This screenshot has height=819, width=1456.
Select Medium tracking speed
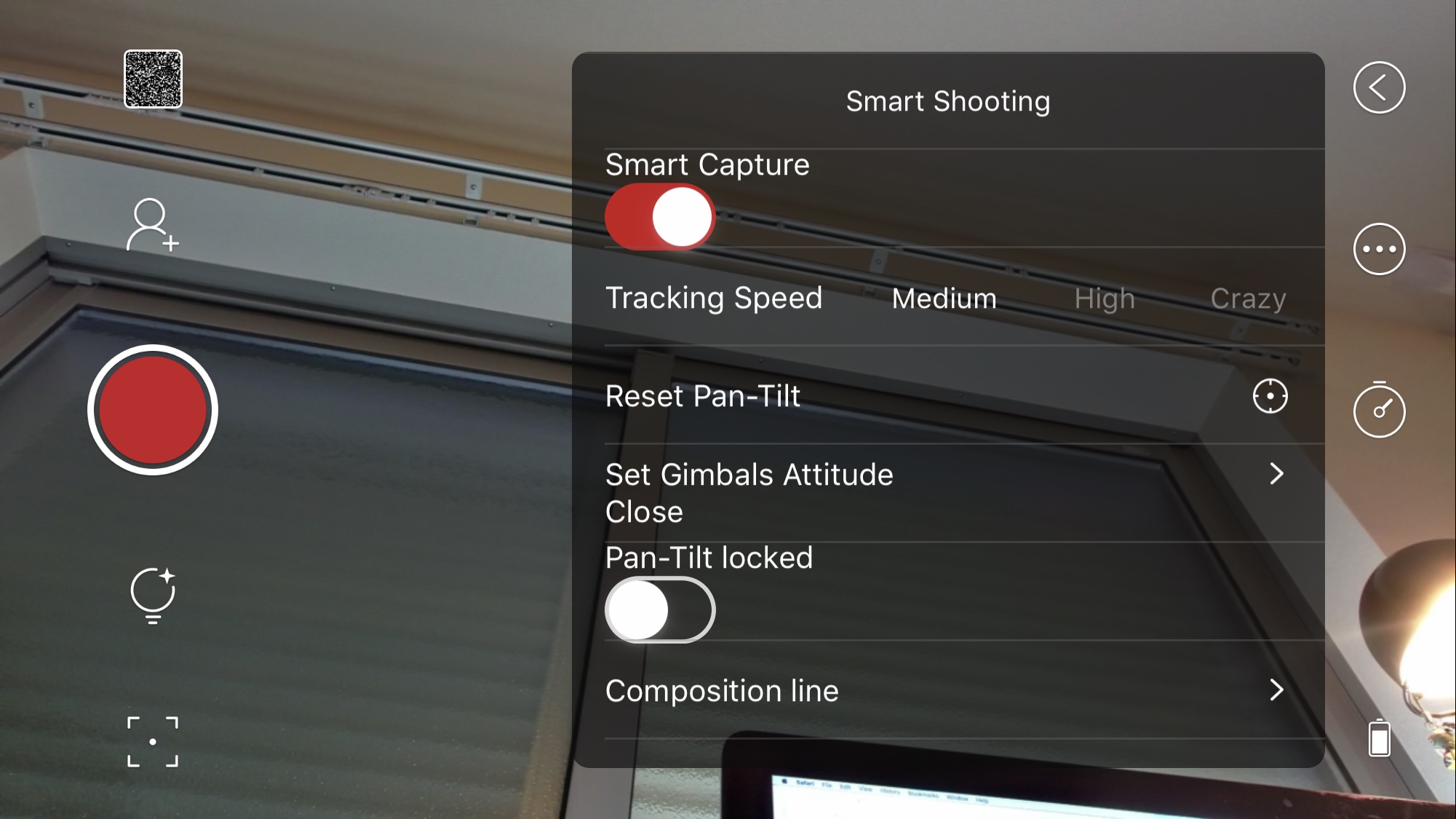944,298
